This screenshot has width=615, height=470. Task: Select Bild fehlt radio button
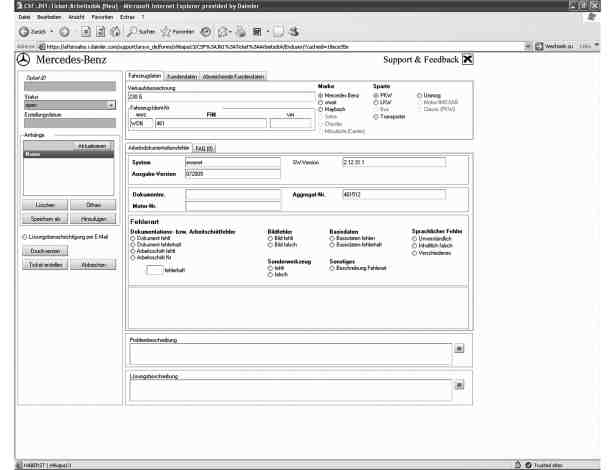tap(270, 238)
